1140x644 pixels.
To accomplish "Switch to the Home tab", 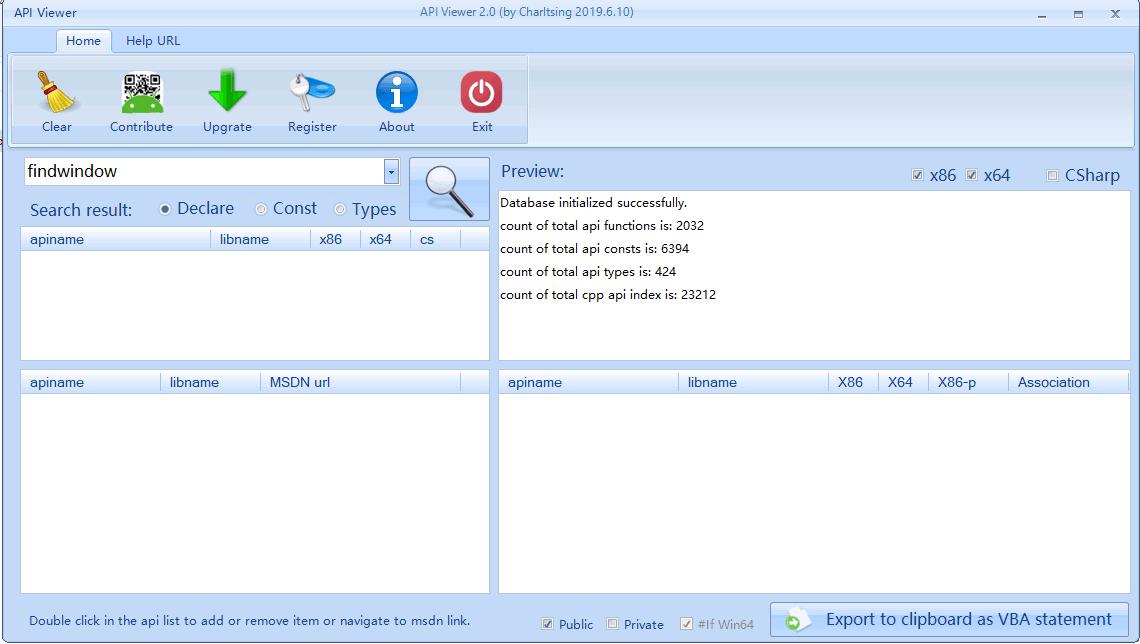I will pyautogui.click(x=84, y=41).
